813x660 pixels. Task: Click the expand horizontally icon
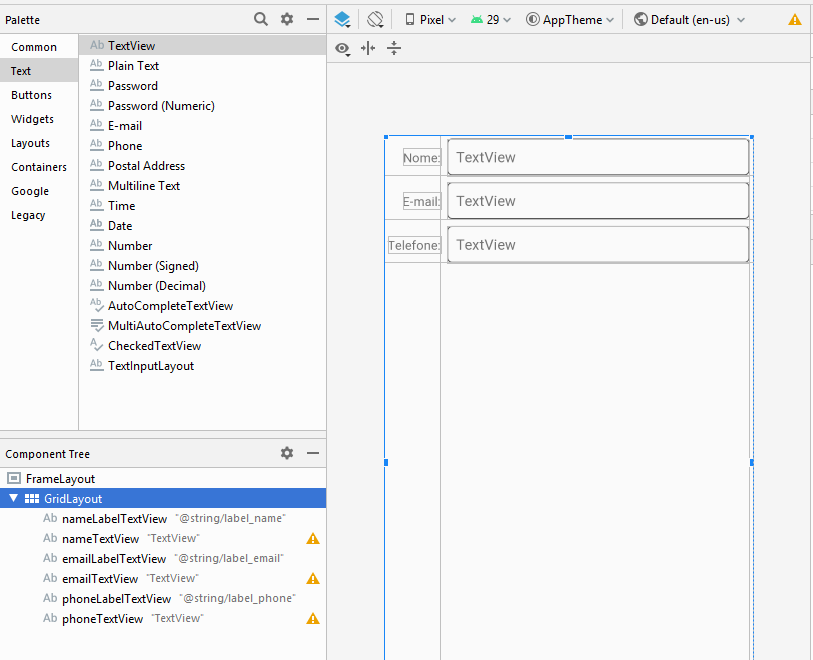coord(368,48)
